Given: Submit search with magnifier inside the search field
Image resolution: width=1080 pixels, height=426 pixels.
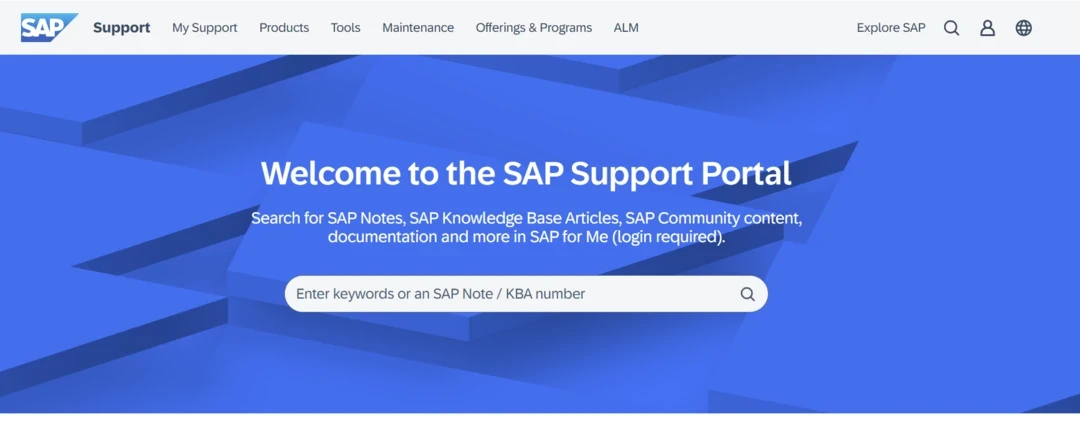Looking at the screenshot, I should pos(747,294).
